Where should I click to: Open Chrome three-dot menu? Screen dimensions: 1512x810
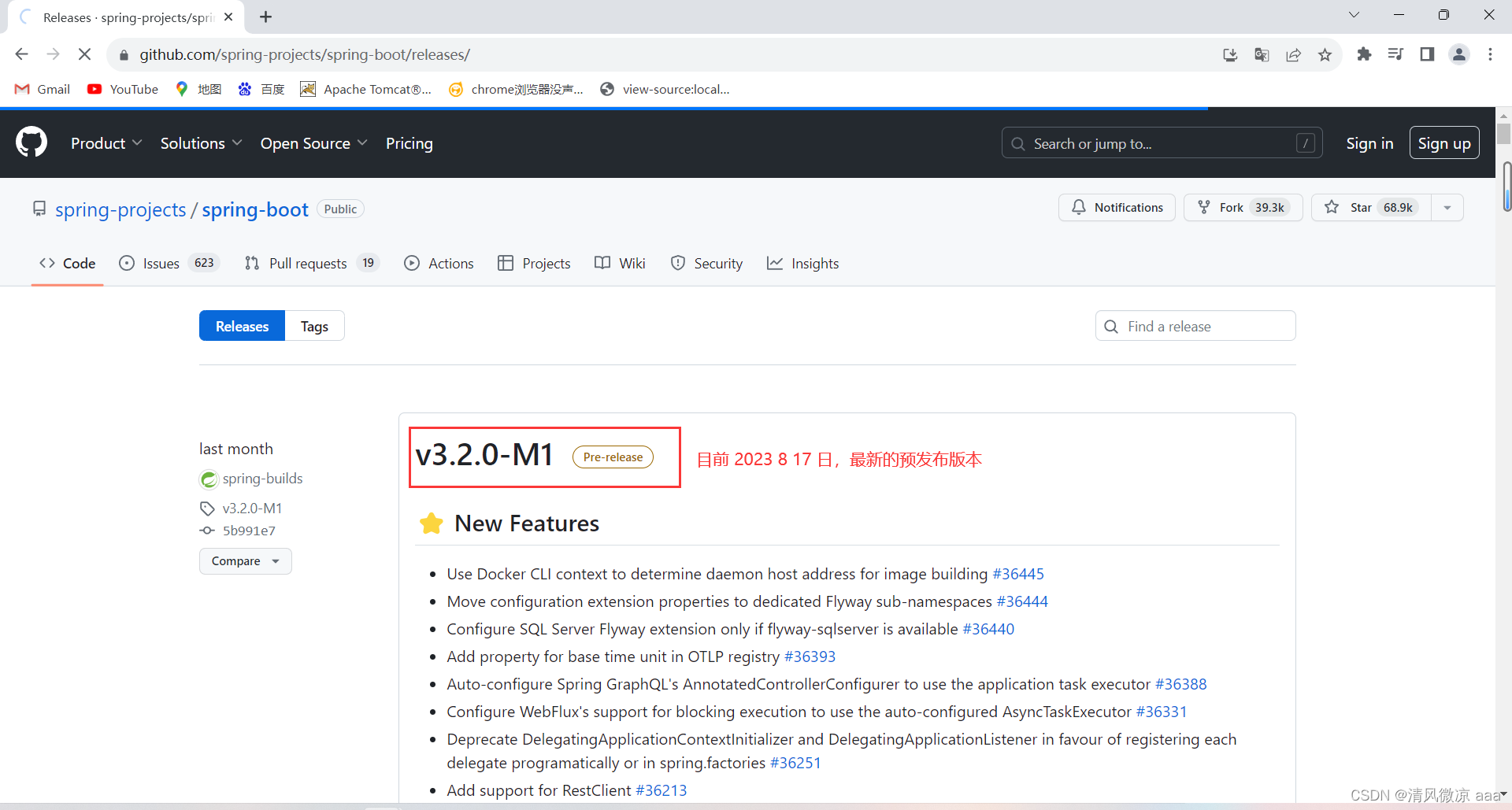point(1490,54)
